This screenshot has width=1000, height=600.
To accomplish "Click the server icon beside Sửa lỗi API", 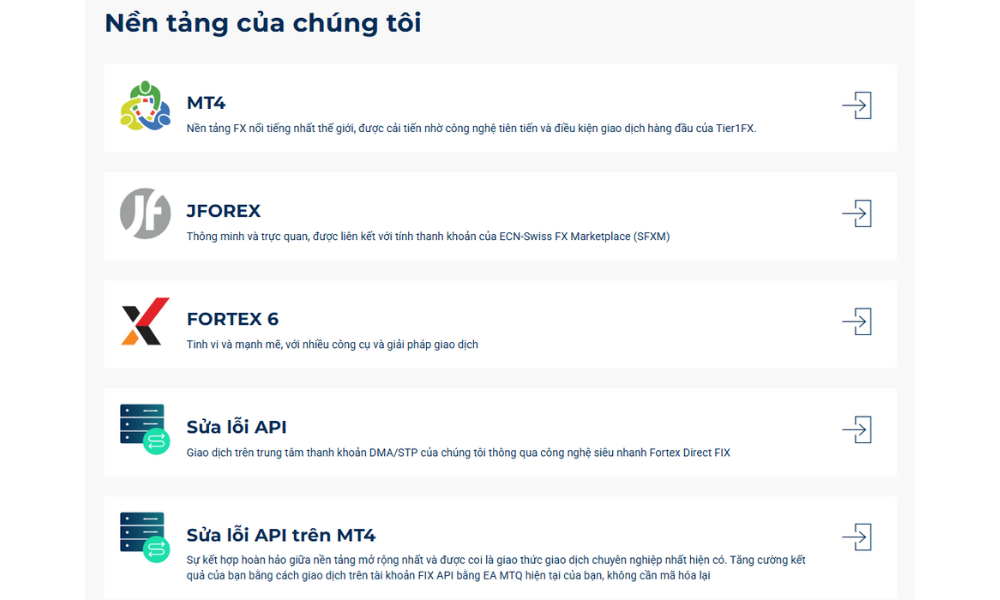I will tap(145, 429).
